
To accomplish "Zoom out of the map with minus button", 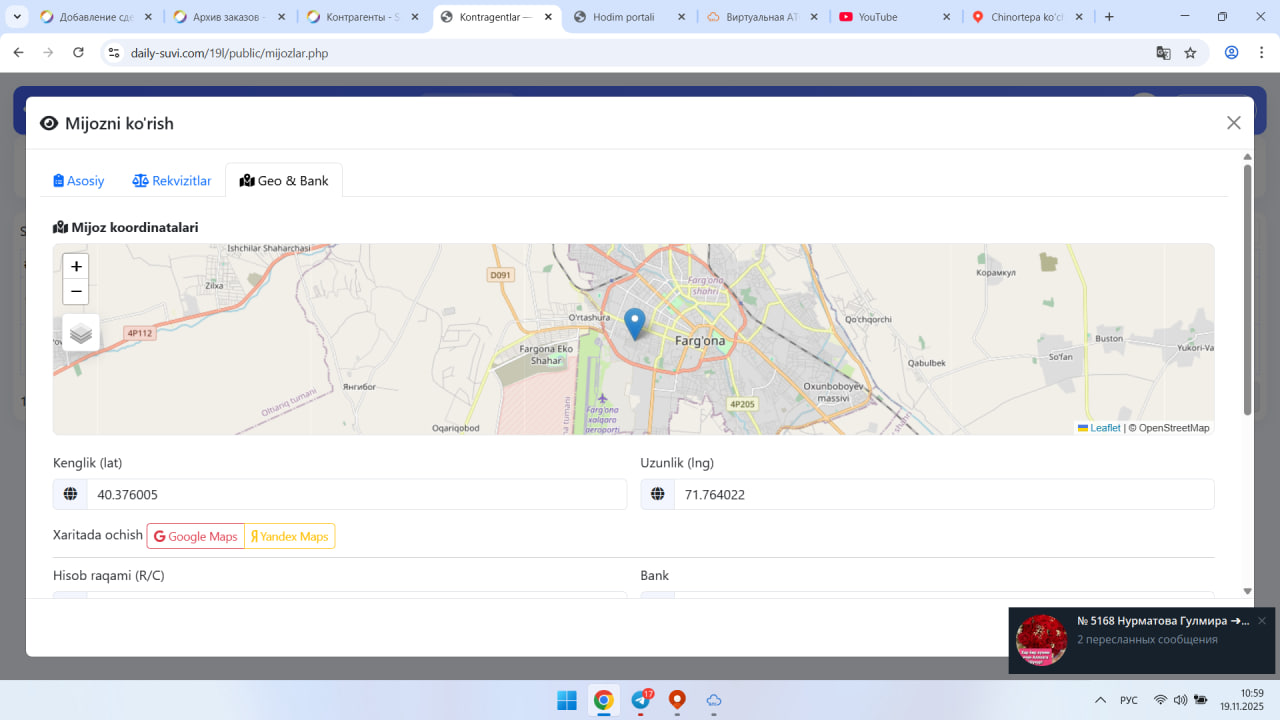I will click(x=76, y=292).
